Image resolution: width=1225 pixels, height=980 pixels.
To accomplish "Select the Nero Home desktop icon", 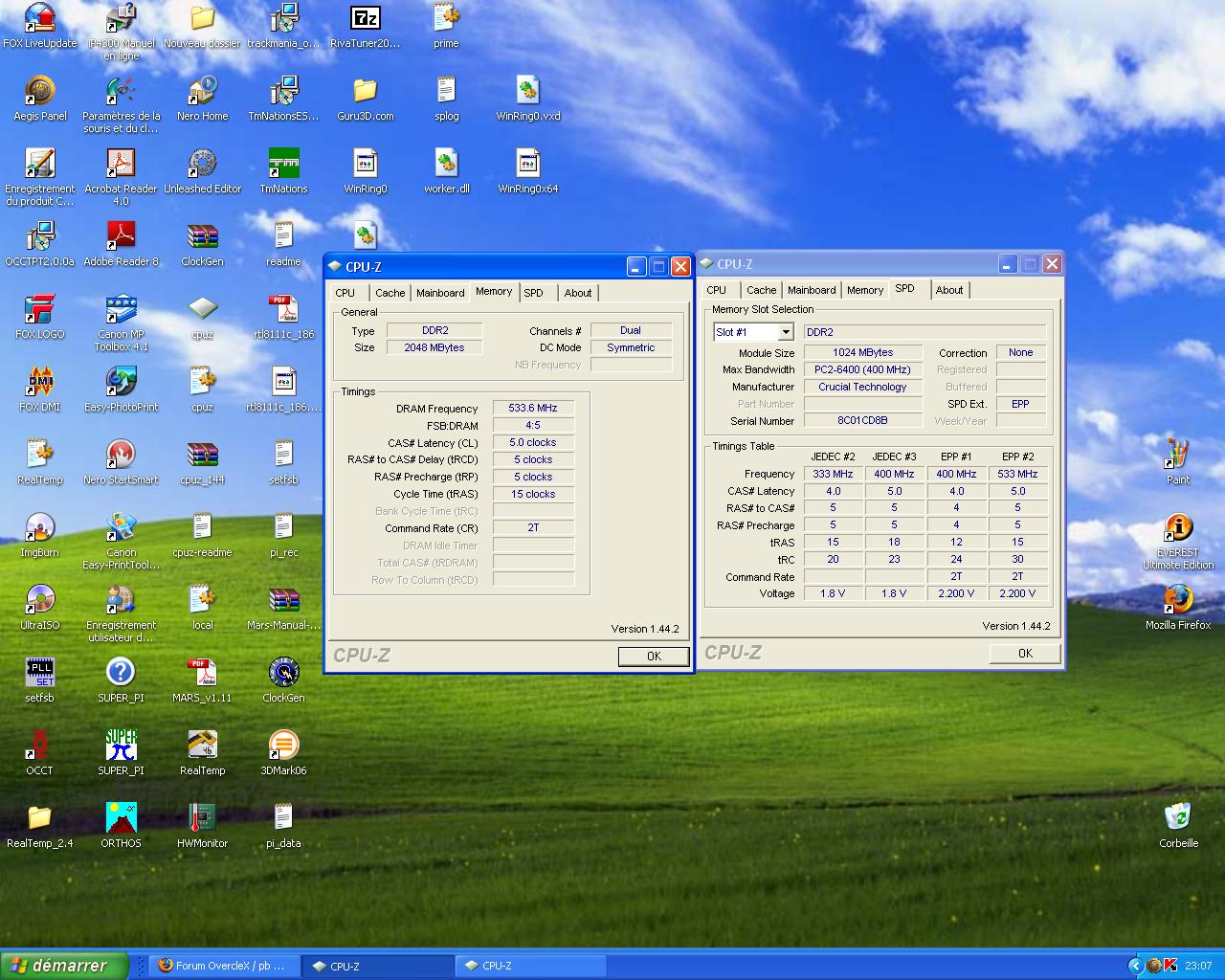I will (x=202, y=98).
